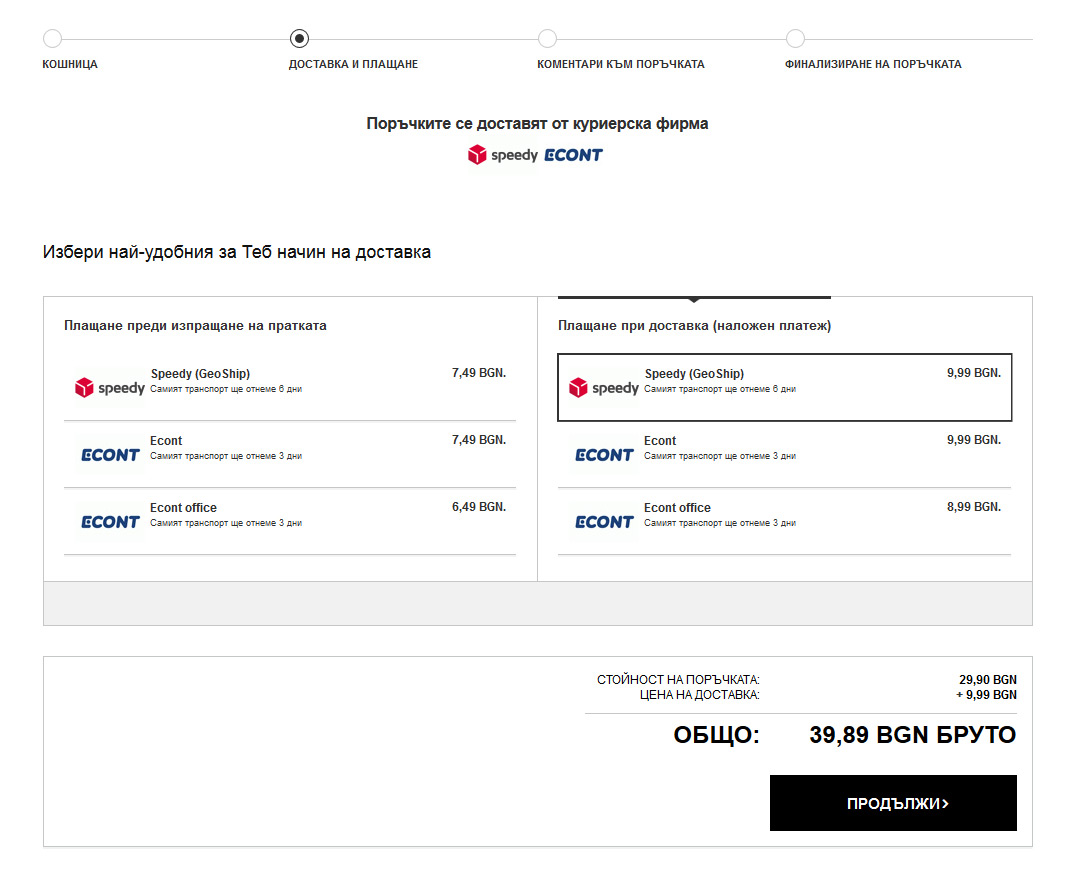
Task: Click the Плащане преди изпращане на пратката heading
Action: [195, 326]
